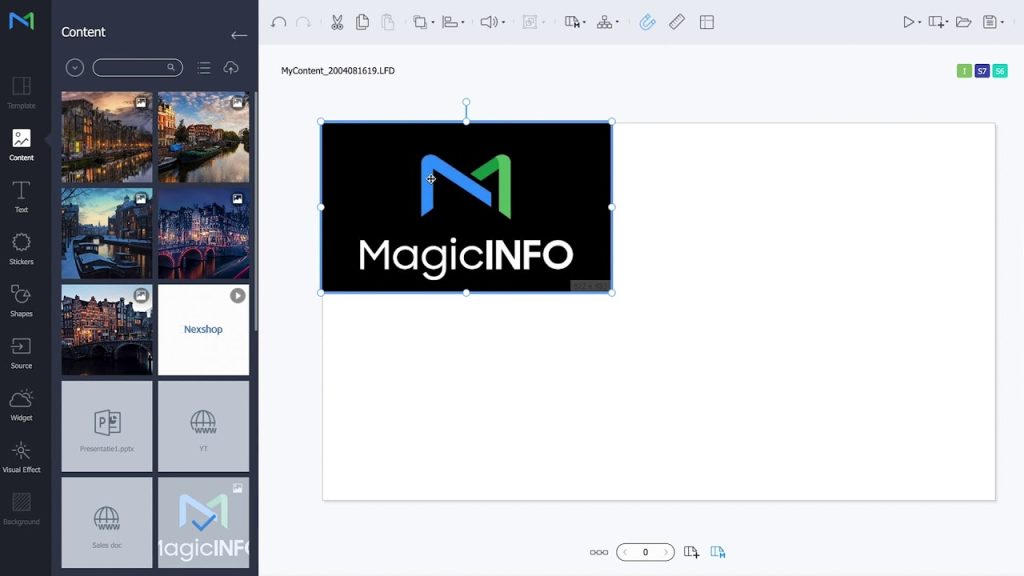Open the Widget panel
This screenshot has height=576, width=1024.
click(21, 405)
